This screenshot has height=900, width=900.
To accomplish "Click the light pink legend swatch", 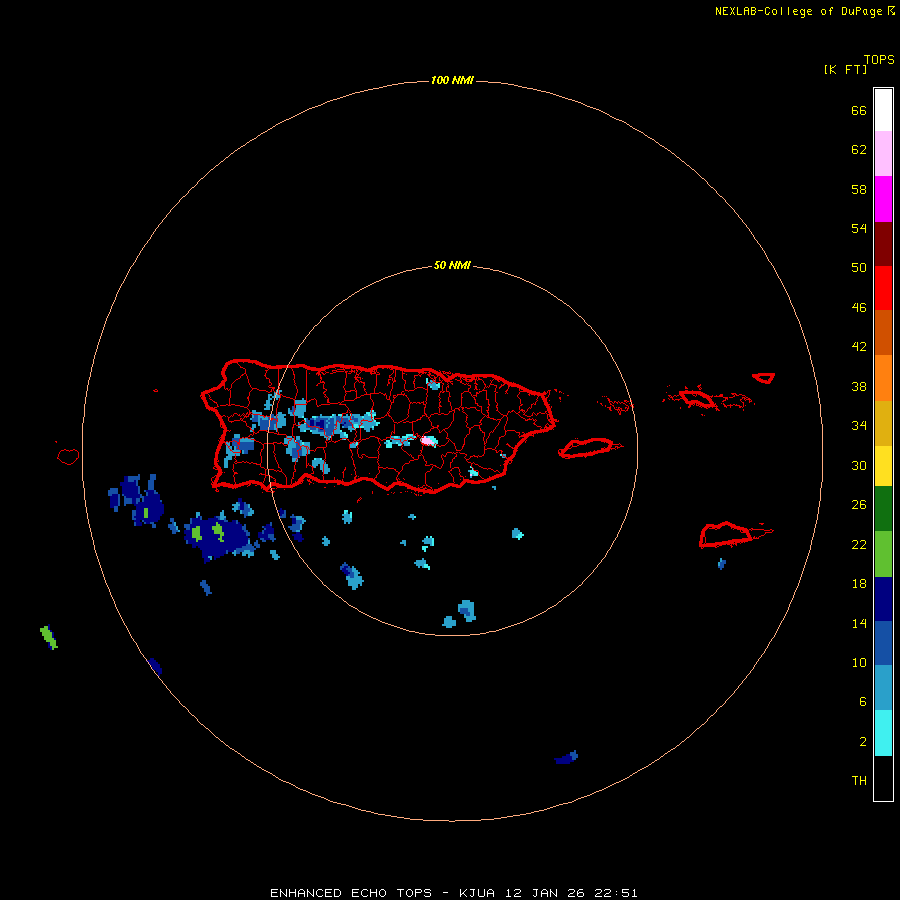I will (x=883, y=153).
